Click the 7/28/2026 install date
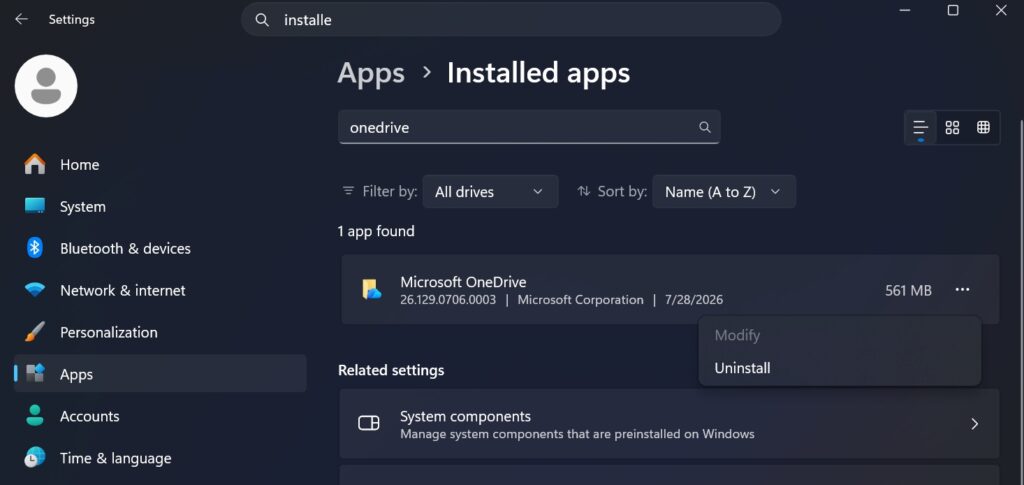The image size is (1024, 485). tap(694, 300)
